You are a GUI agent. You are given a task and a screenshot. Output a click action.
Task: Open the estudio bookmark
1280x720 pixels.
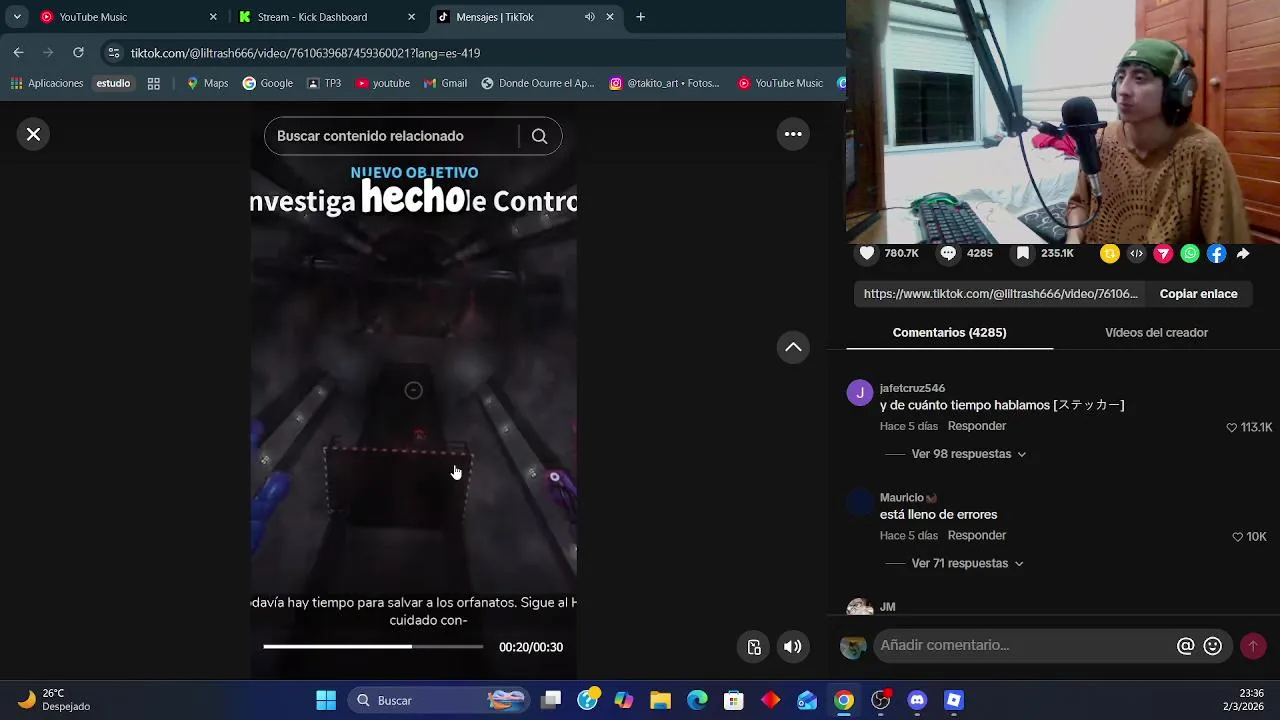click(x=113, y=83)
